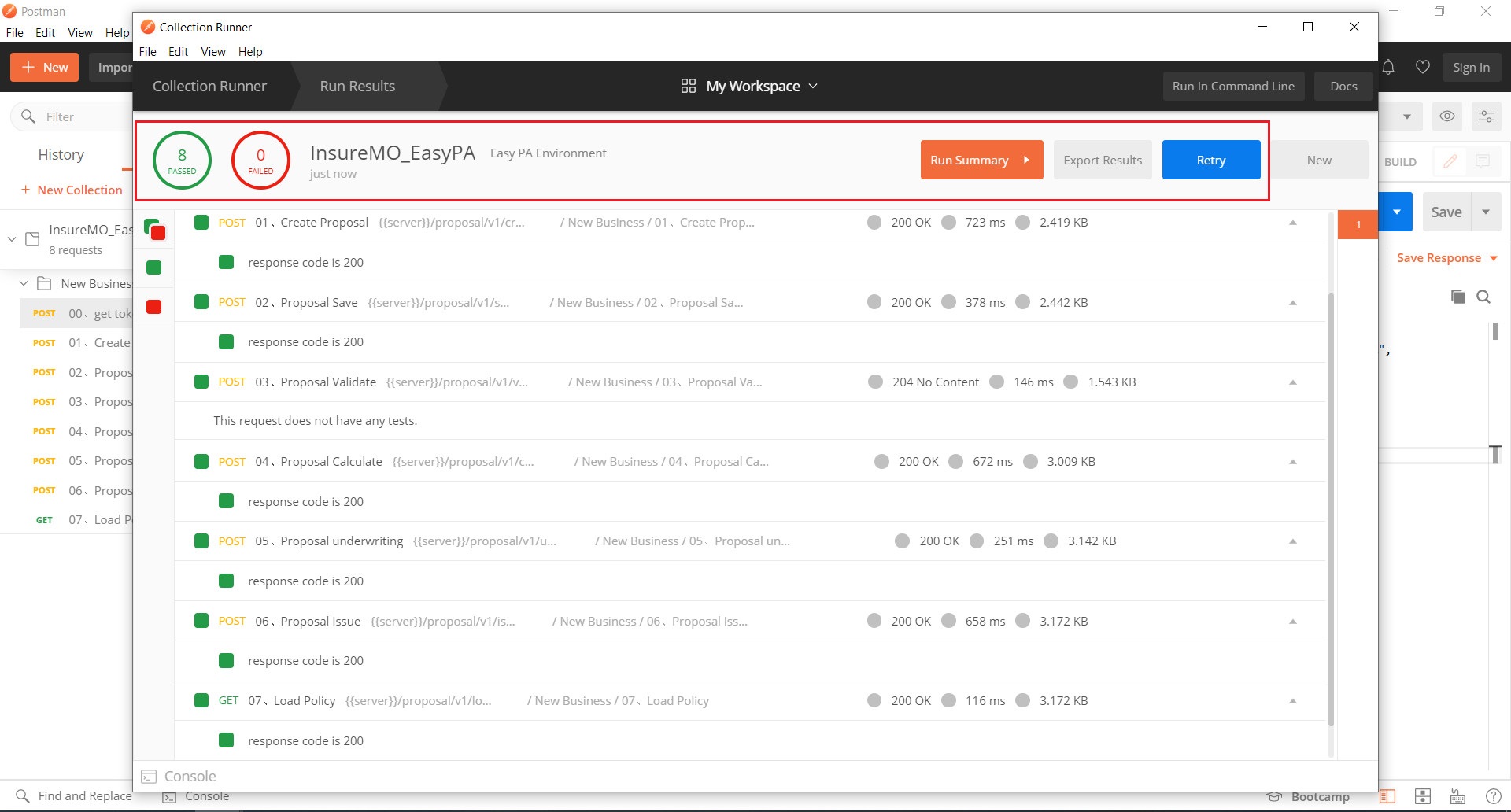
Task: Open the manage environments settings icon
Action: coord(1486,116)
